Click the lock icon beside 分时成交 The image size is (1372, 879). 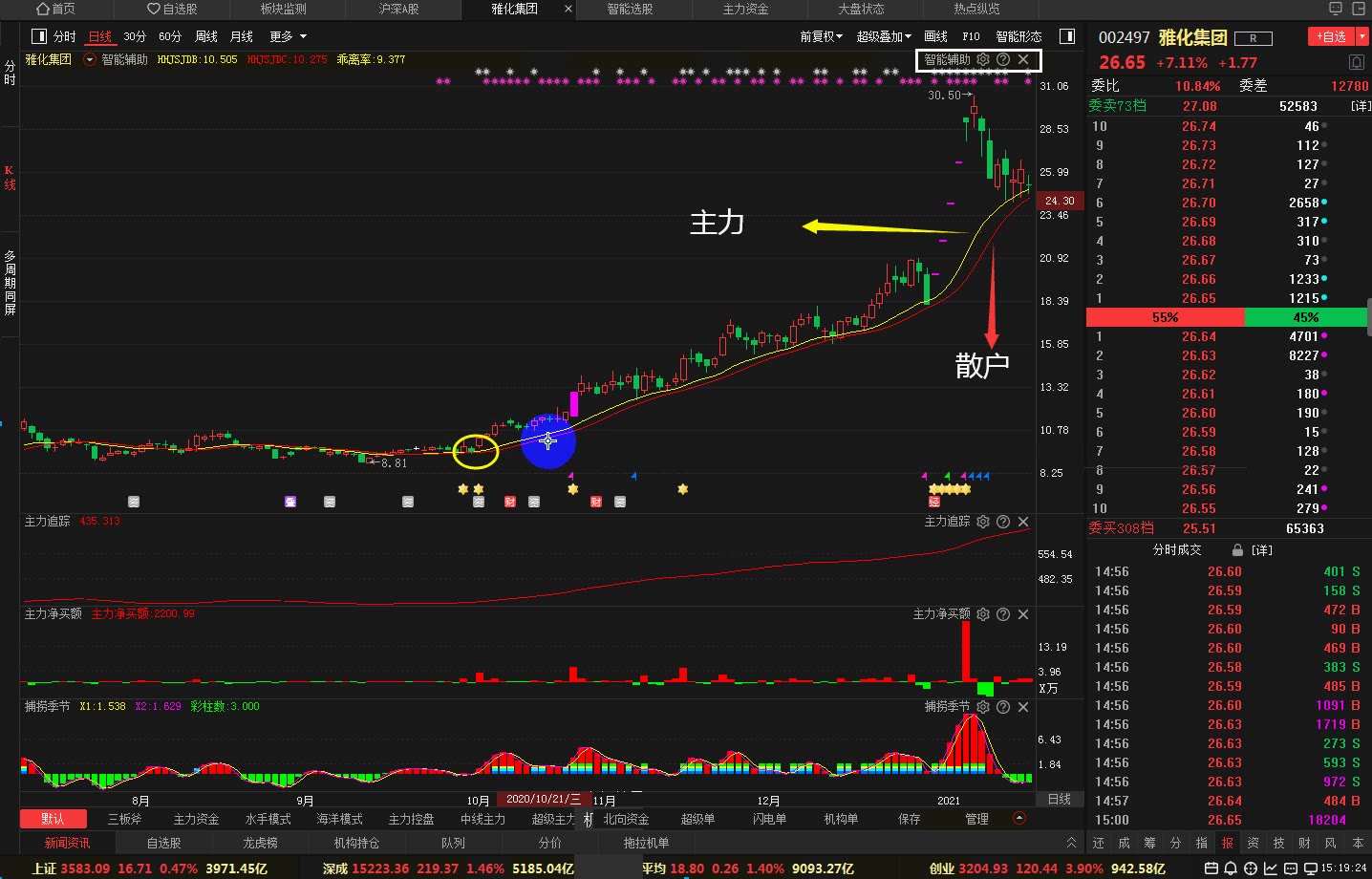(1237, 550)
